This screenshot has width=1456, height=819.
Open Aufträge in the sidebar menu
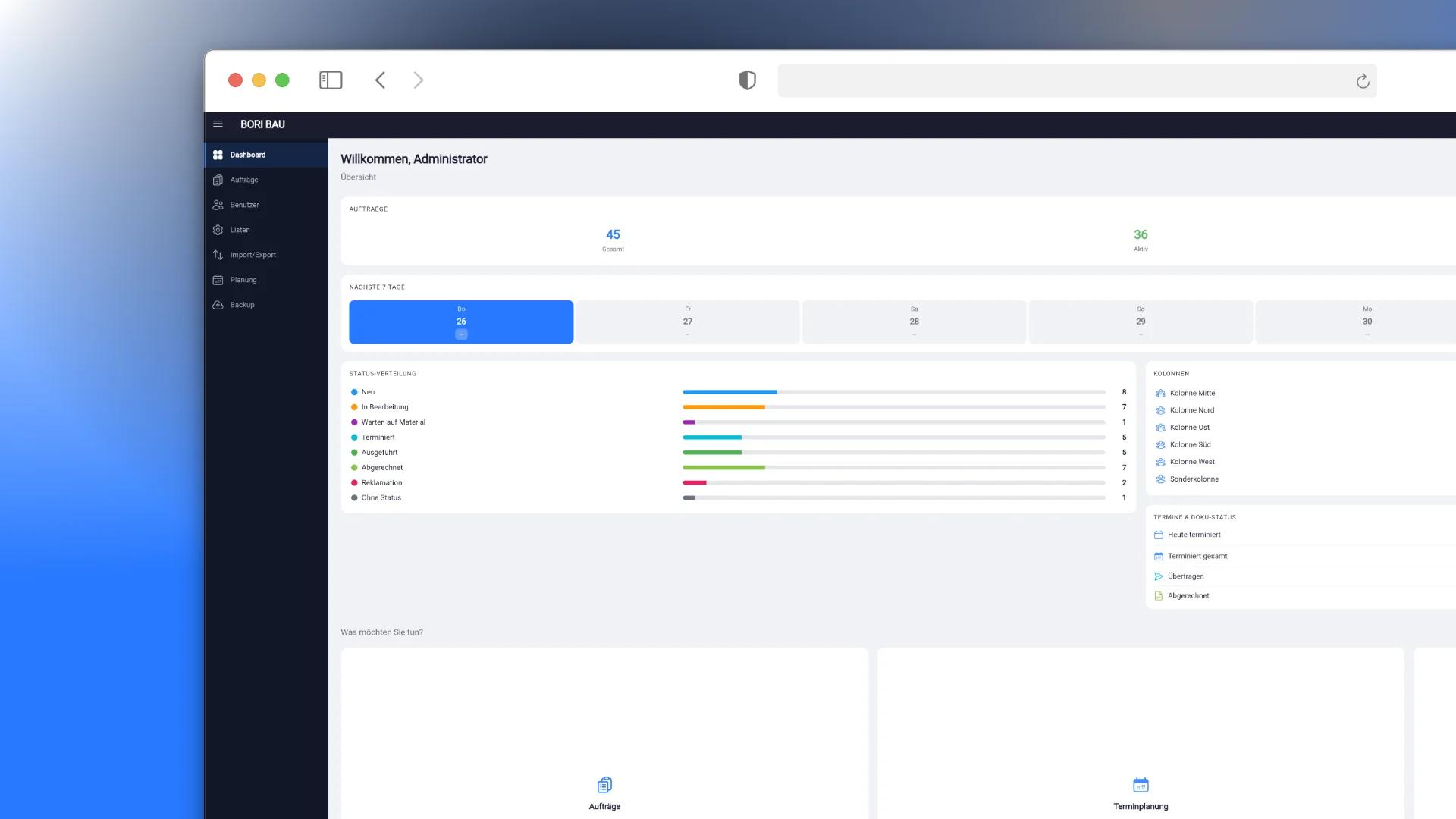(x=266, y=180)
